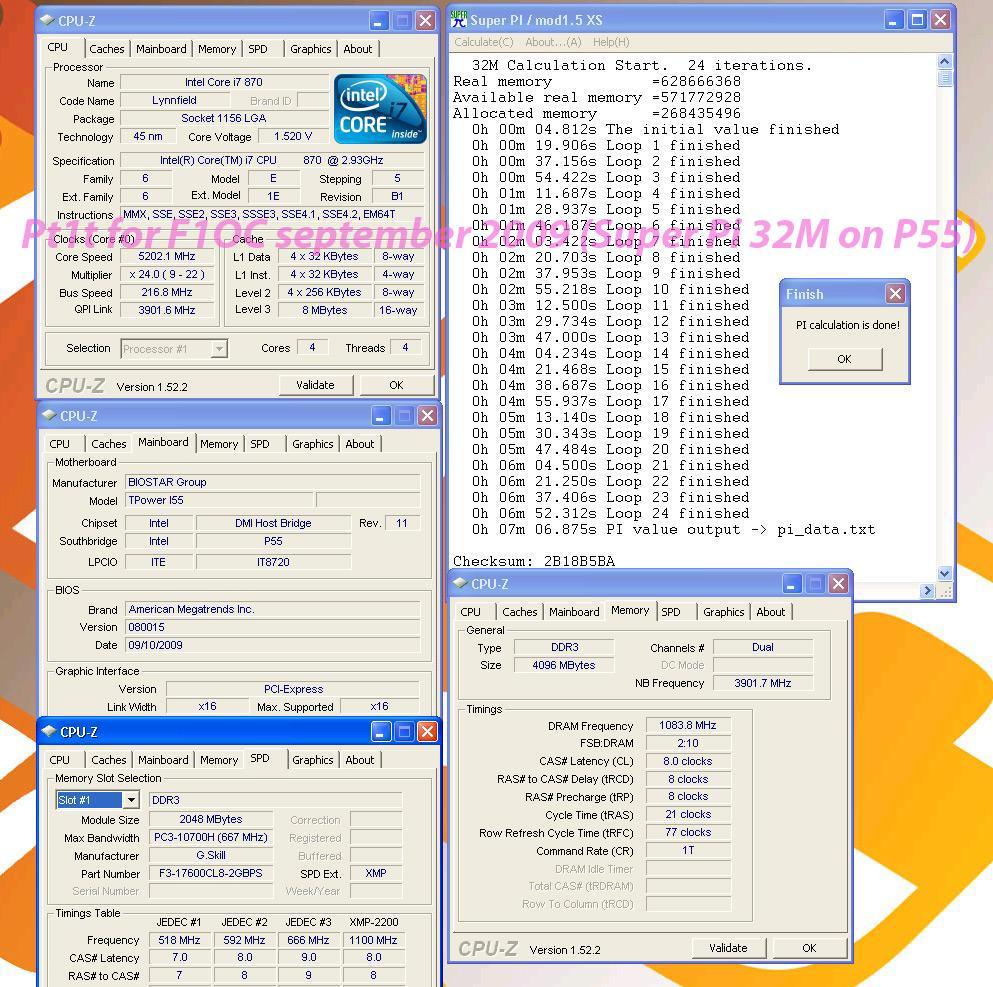Click the Super PI vertical scrollbar down arrow

pos(944,574)
